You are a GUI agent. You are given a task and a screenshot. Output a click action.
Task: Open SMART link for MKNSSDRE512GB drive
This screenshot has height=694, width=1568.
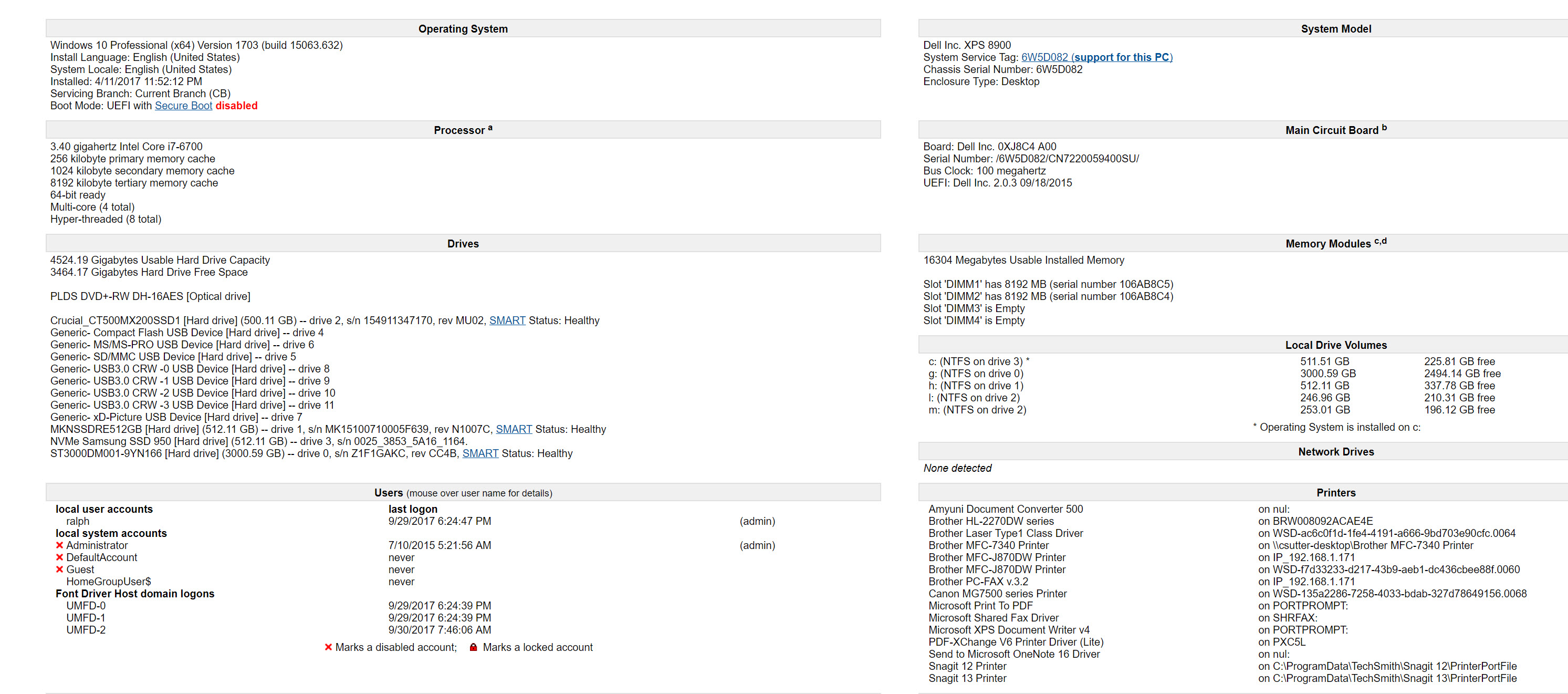pos(514,429)
